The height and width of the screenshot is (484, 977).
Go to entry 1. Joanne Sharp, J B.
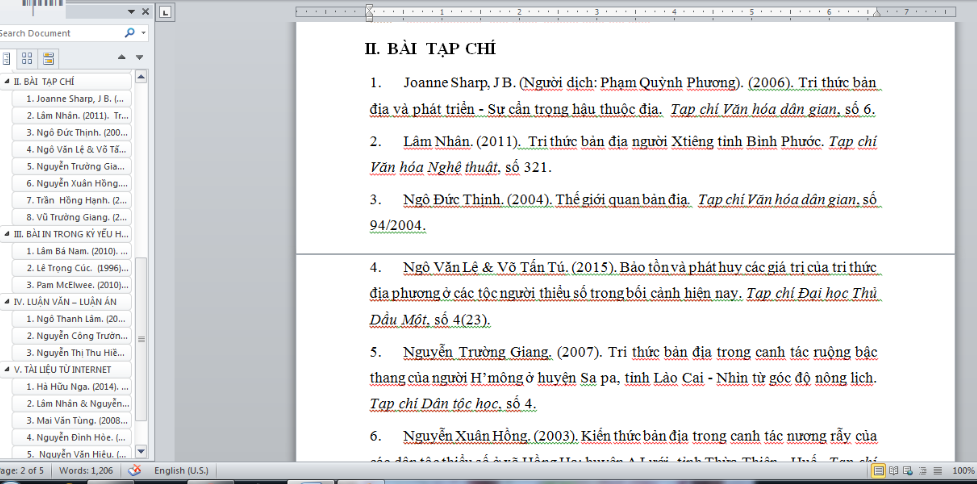click(72, 98)
